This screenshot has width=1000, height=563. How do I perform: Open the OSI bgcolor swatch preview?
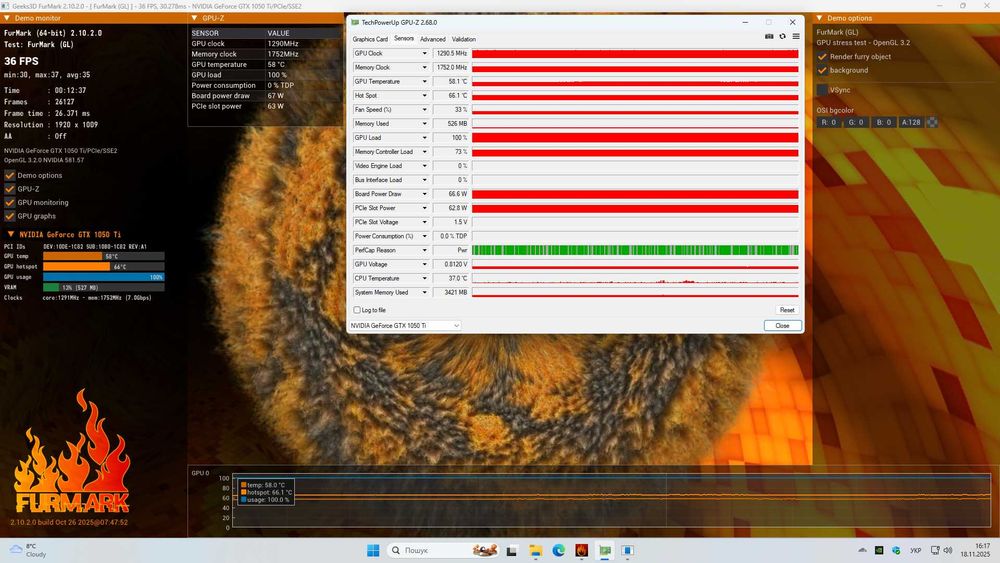tap(932, 122)
